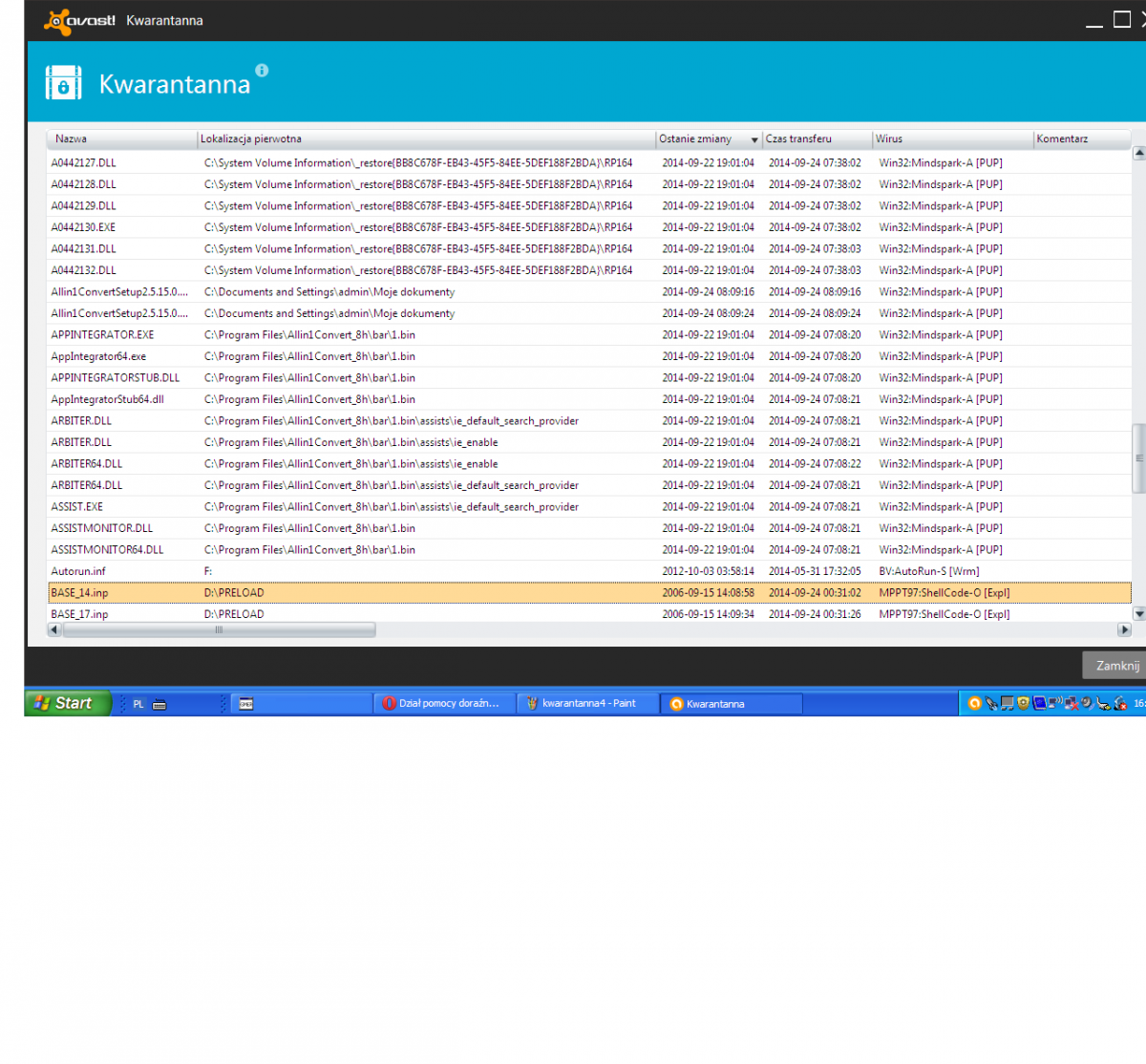Click the headset tray icon with red X
Viewport: 1146px width, 1064px height.
[x=1120, y=704]
